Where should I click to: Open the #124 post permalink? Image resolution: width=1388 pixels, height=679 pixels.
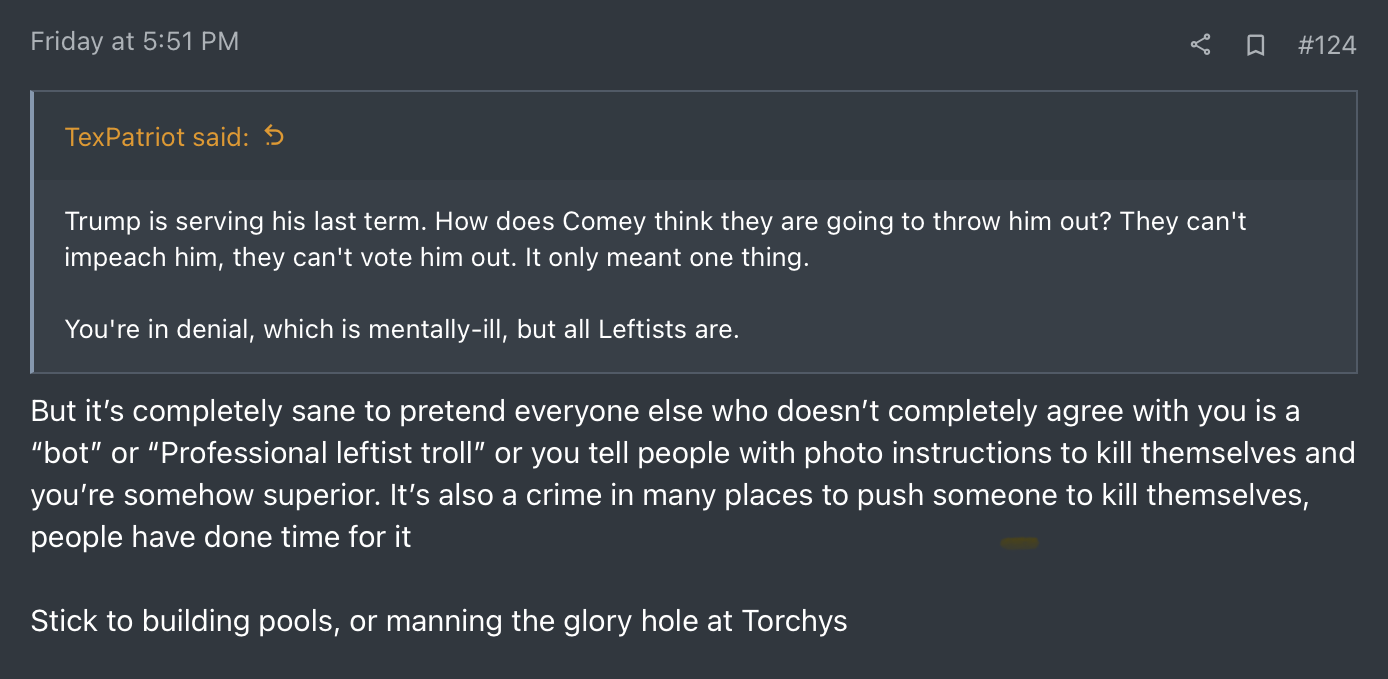[1326, 45]
